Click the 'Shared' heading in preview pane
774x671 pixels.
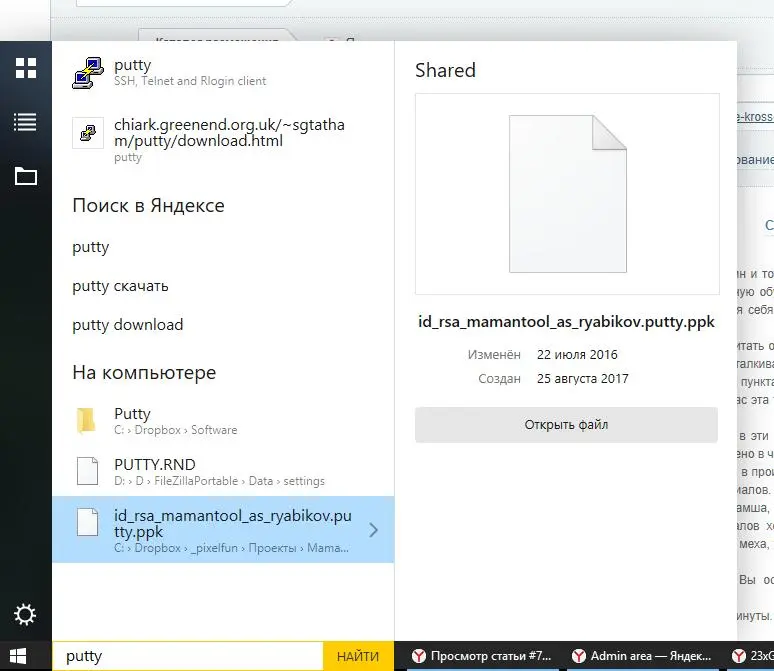(x=445, y=70)
